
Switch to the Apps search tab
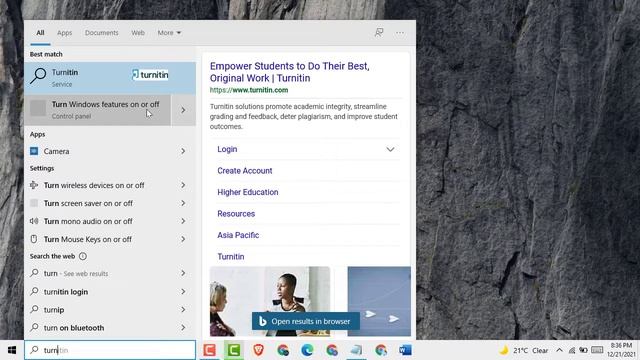coord(64,33)
